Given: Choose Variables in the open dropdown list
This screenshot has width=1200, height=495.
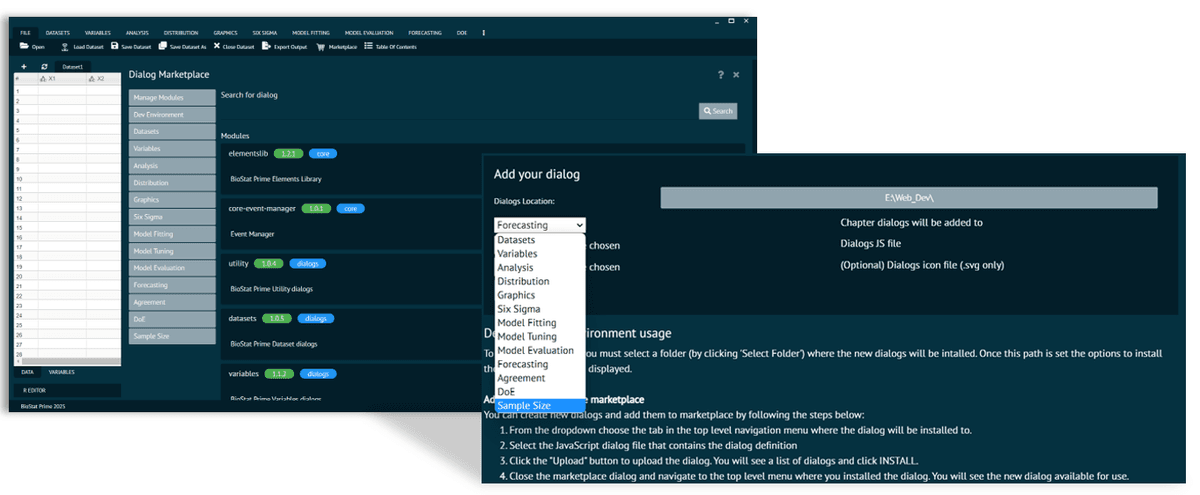Looking at the screenshot, I should point(540,254).
